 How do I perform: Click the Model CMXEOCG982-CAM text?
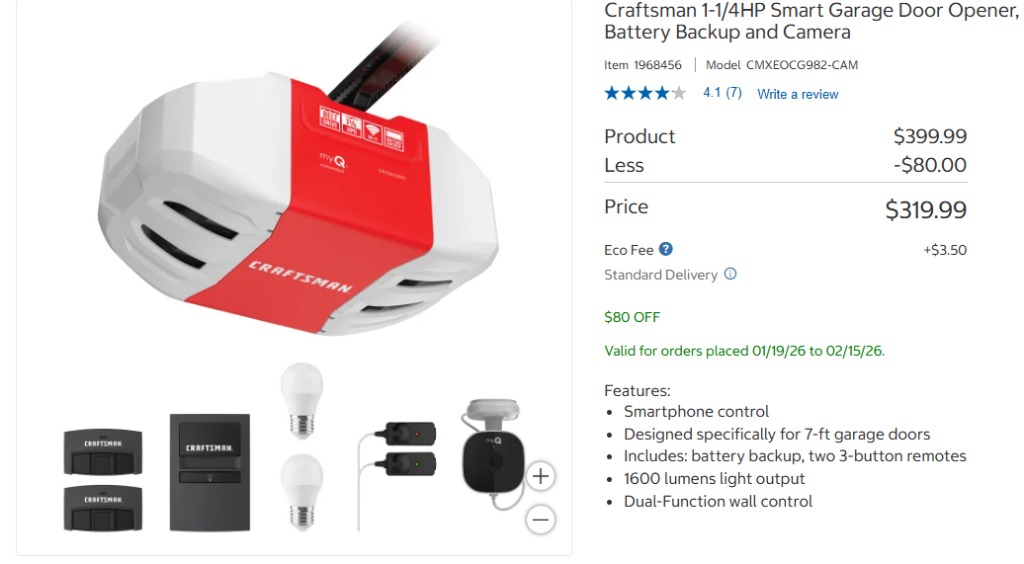click(782, 65)
